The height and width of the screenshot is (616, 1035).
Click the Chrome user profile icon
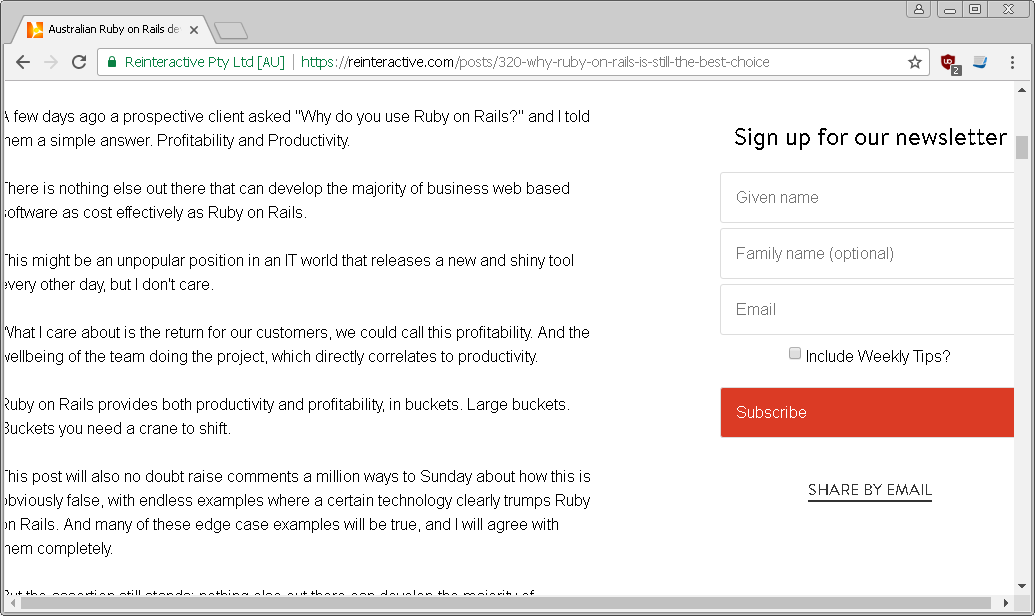918,9
